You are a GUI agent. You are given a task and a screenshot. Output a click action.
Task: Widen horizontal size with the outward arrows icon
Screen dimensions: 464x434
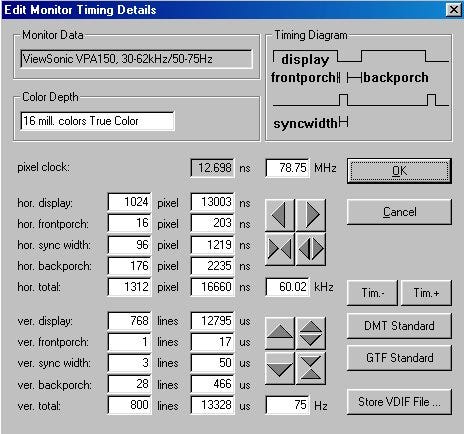click(x=311, y=249)
